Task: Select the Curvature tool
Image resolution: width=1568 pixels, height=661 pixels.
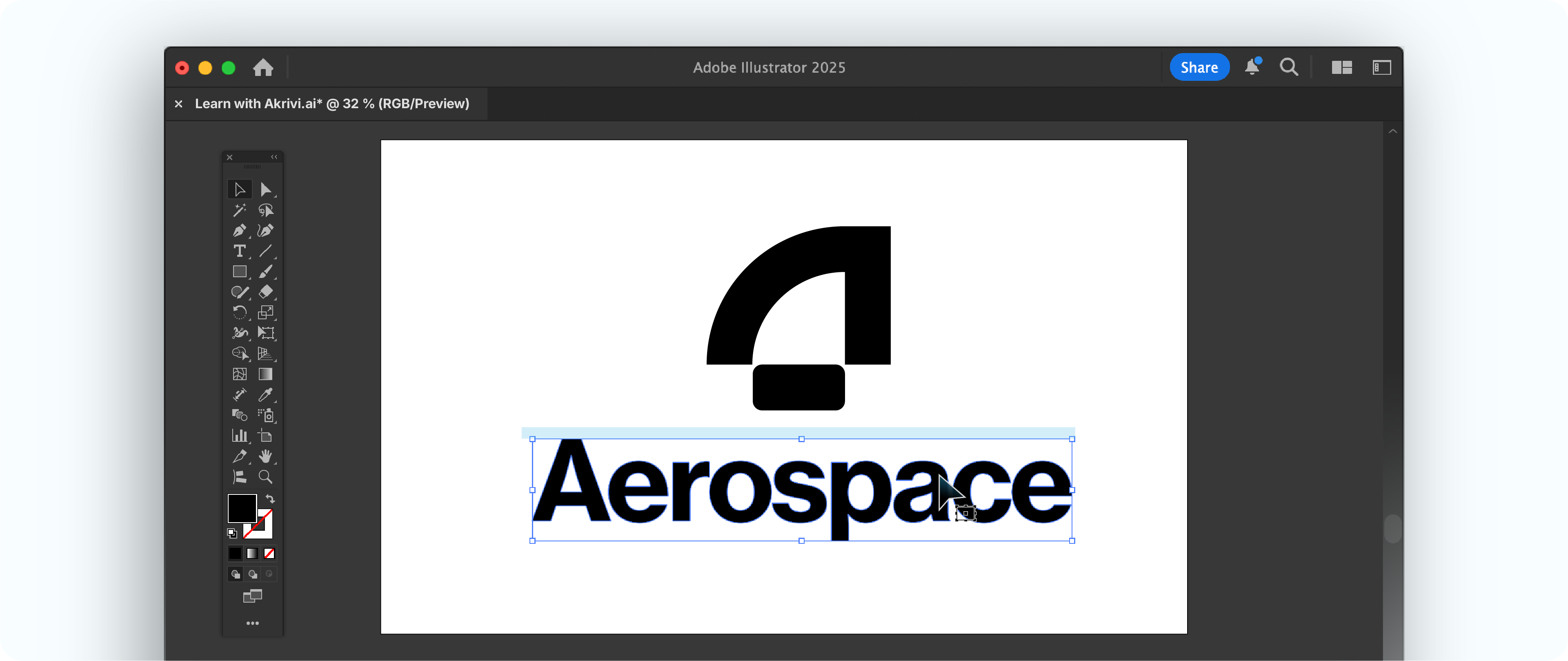Action: [x=265, y=231]
